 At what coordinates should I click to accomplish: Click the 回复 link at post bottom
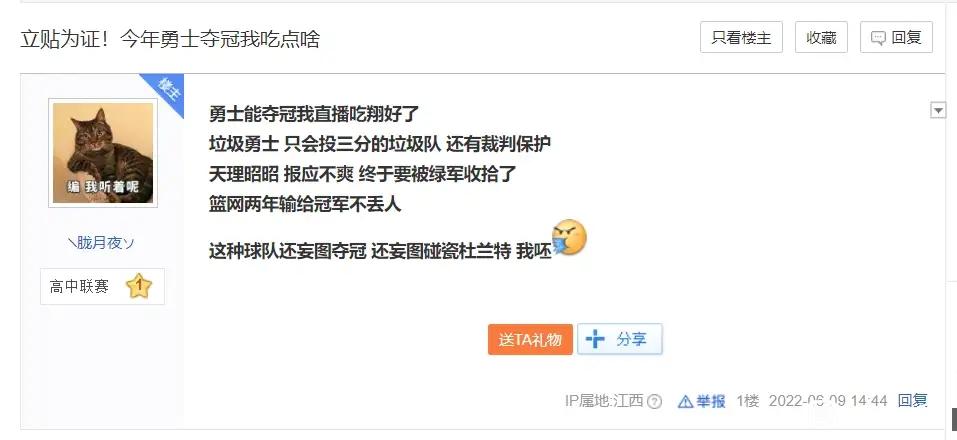[x=912, y=401]
